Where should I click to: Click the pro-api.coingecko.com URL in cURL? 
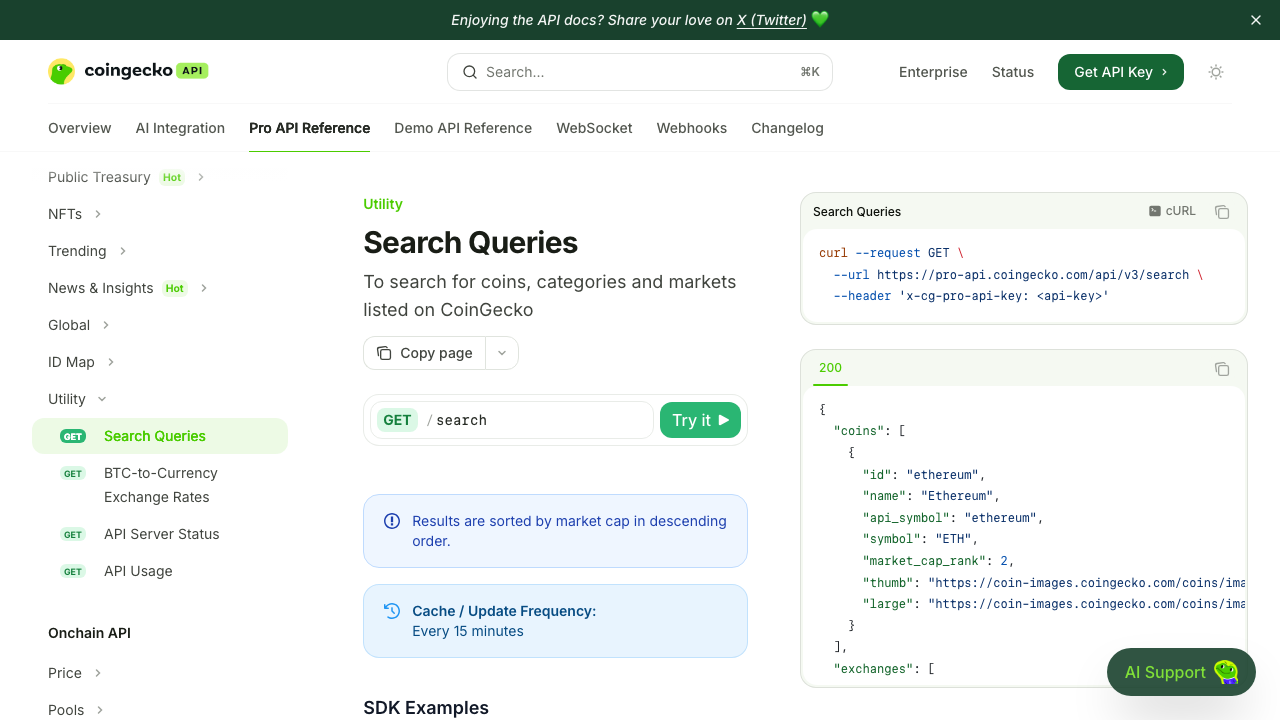(1033, 275)
